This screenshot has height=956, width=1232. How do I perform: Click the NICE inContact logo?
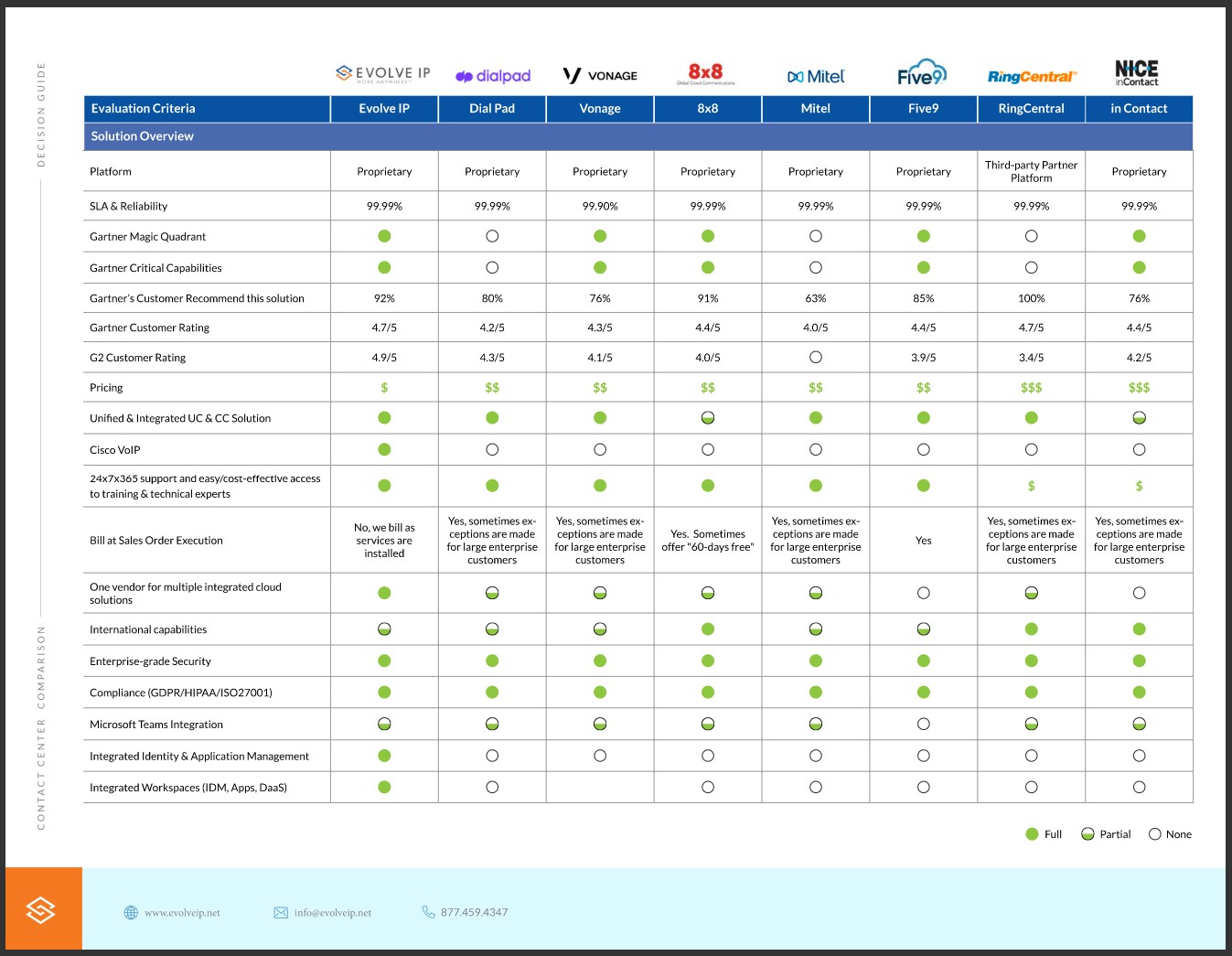click(x=1137, y=73)
